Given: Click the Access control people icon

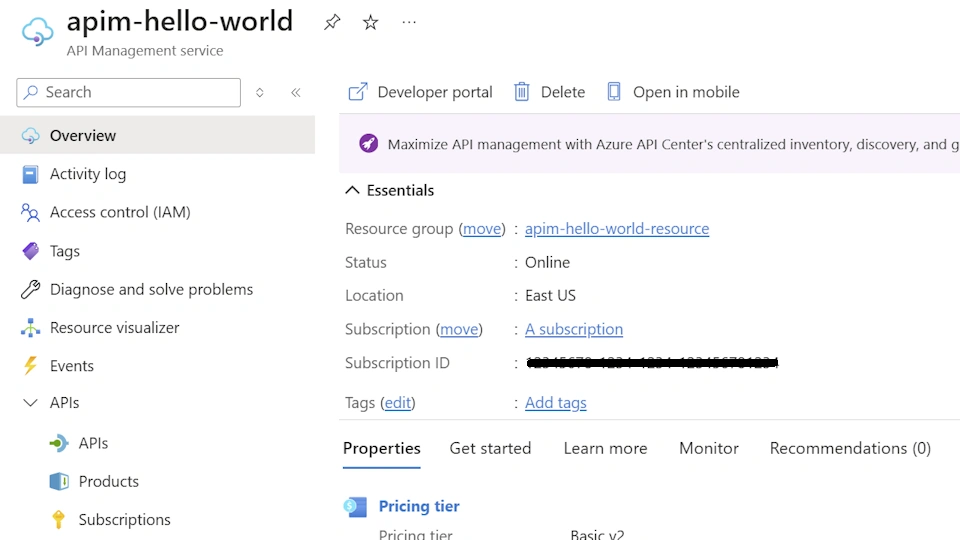Looking at the screenshot, I should [30, 212].
